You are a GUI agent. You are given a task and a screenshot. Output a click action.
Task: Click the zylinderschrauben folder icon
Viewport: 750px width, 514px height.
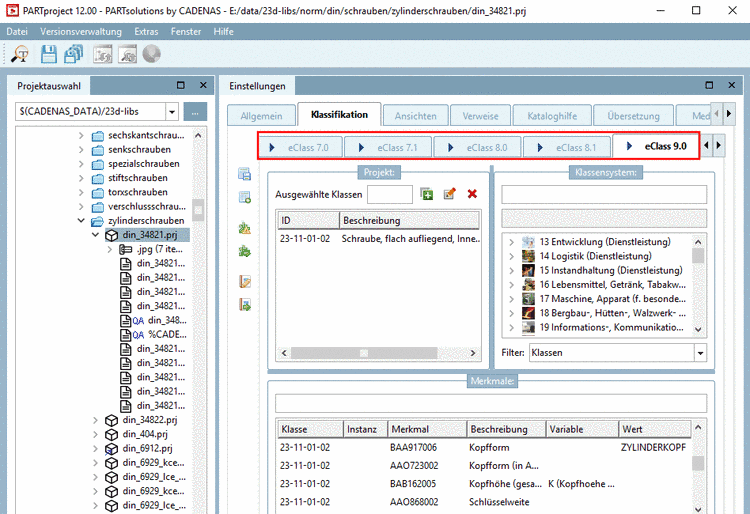(98, 221)
